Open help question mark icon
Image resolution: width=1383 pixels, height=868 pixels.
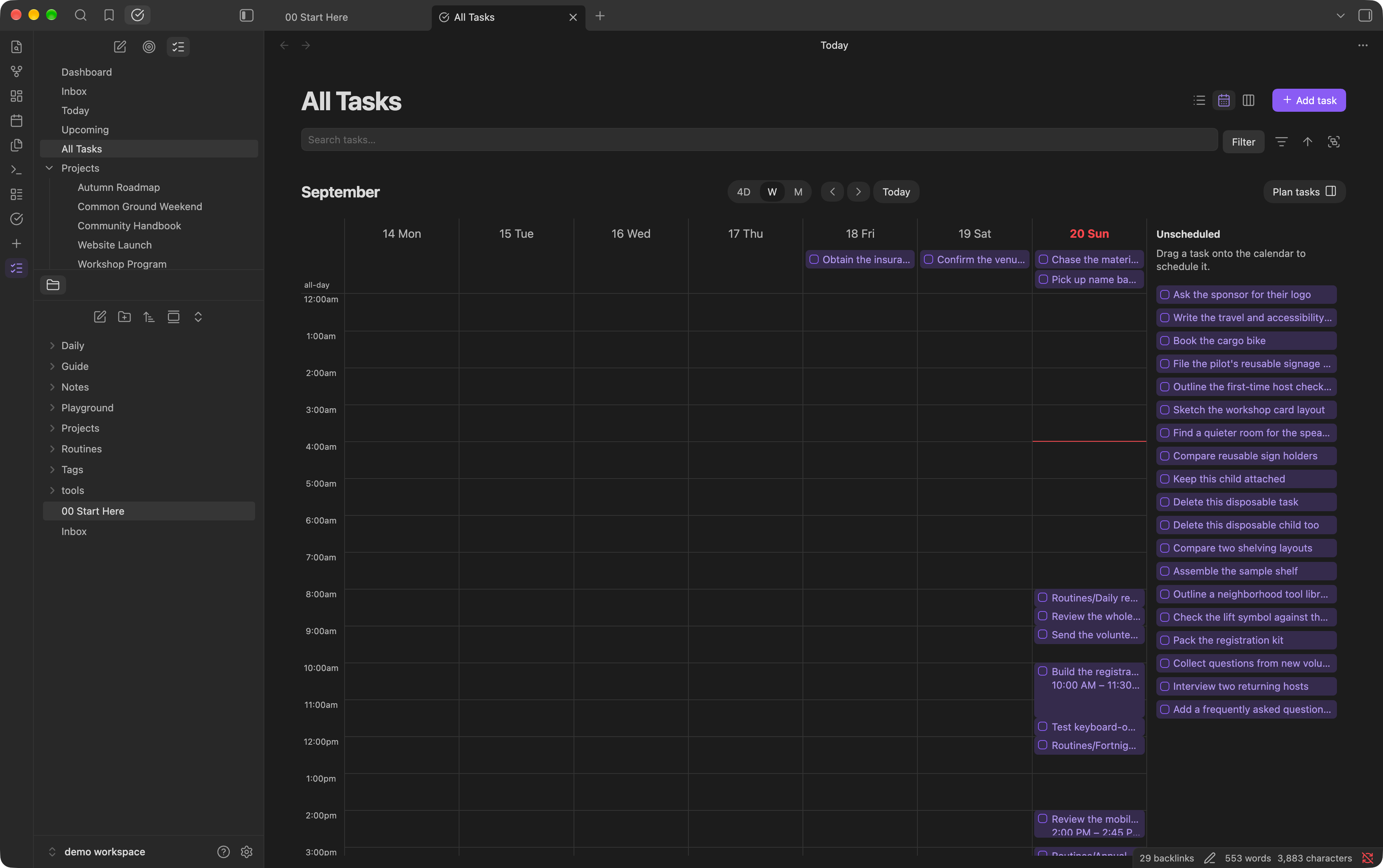[x=224, y=852]
